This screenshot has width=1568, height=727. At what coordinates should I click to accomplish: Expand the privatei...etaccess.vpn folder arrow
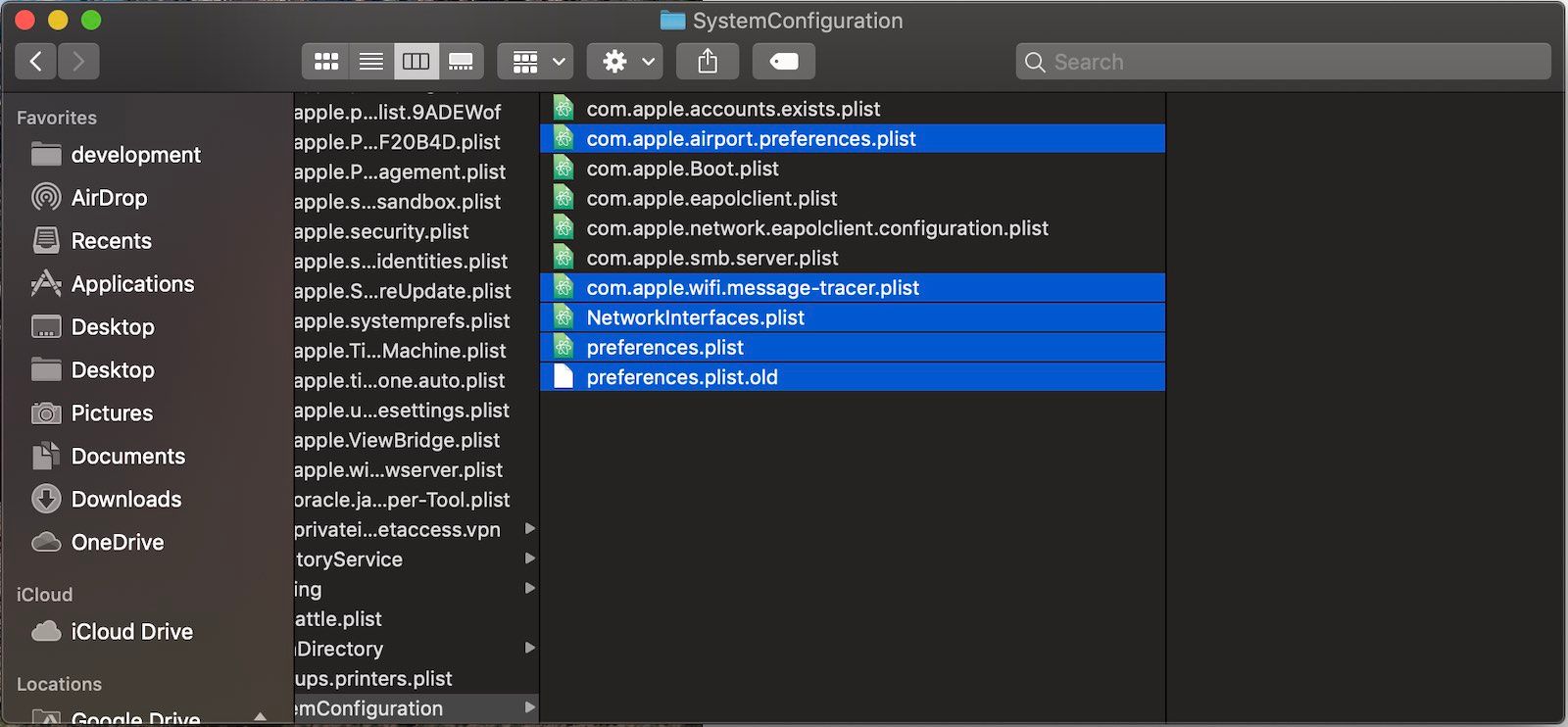pos(529,529)
